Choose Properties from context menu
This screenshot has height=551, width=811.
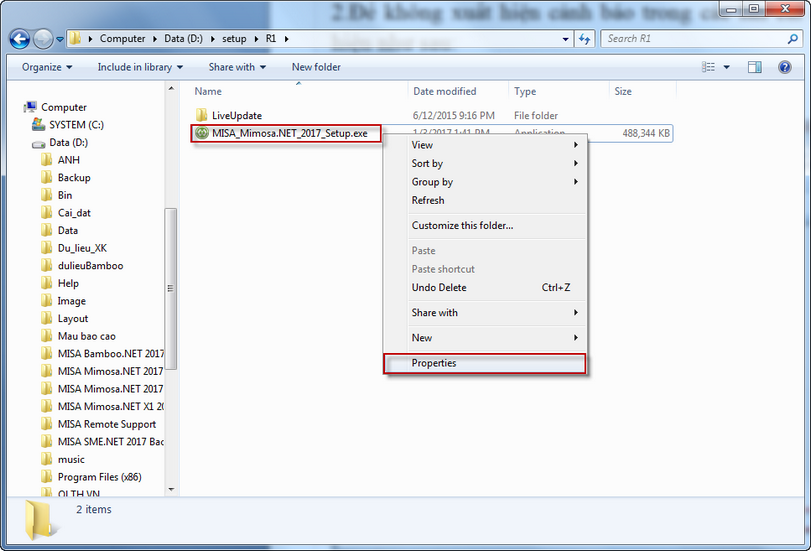485,363
